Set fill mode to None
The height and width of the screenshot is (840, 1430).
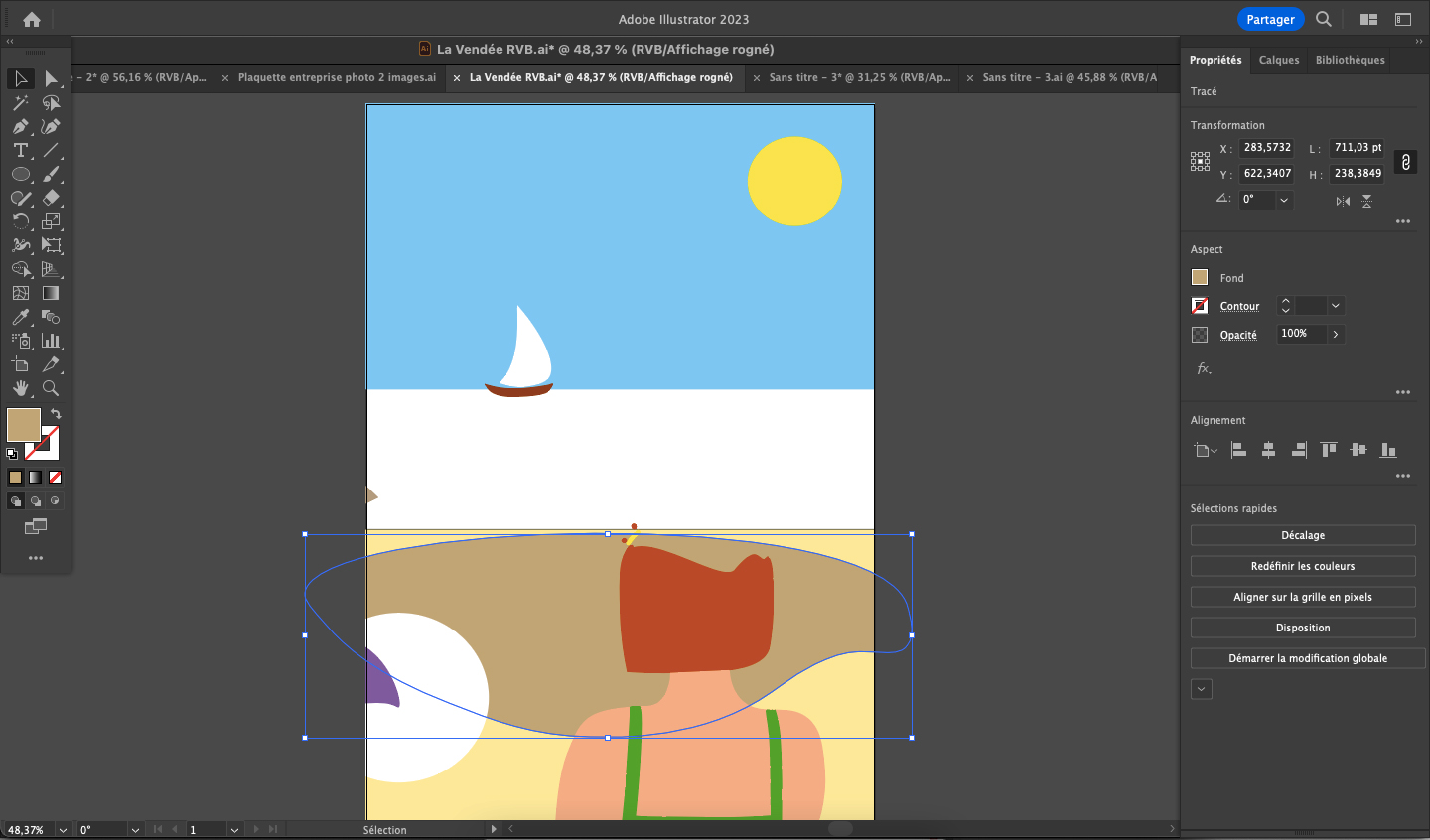[x=56, y=478]
